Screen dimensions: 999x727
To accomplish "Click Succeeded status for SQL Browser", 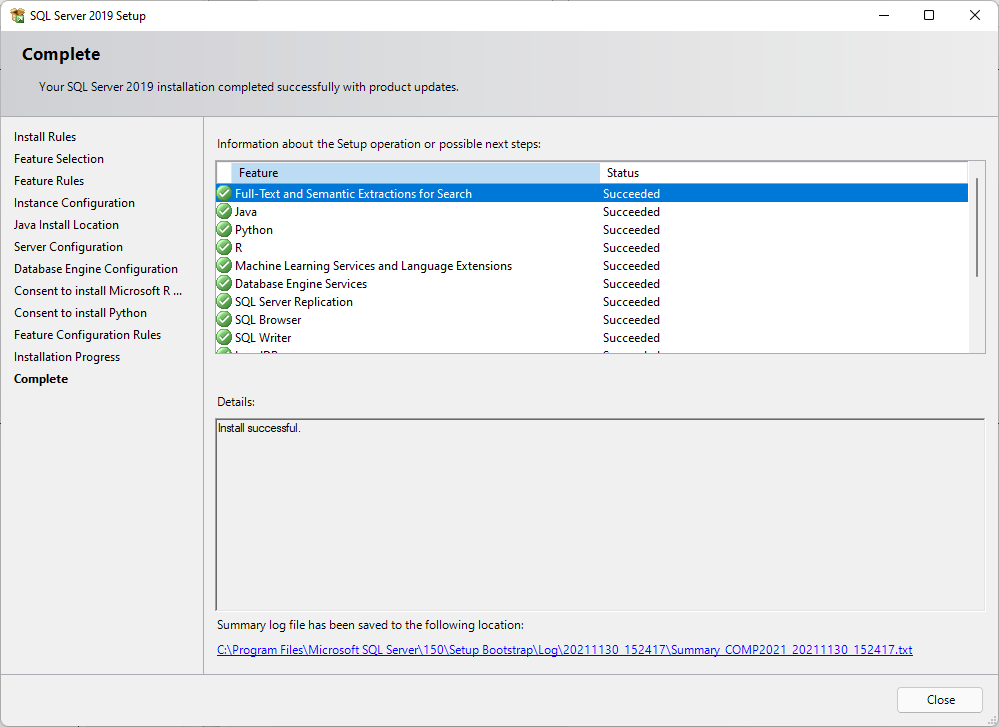I will 631,319.
